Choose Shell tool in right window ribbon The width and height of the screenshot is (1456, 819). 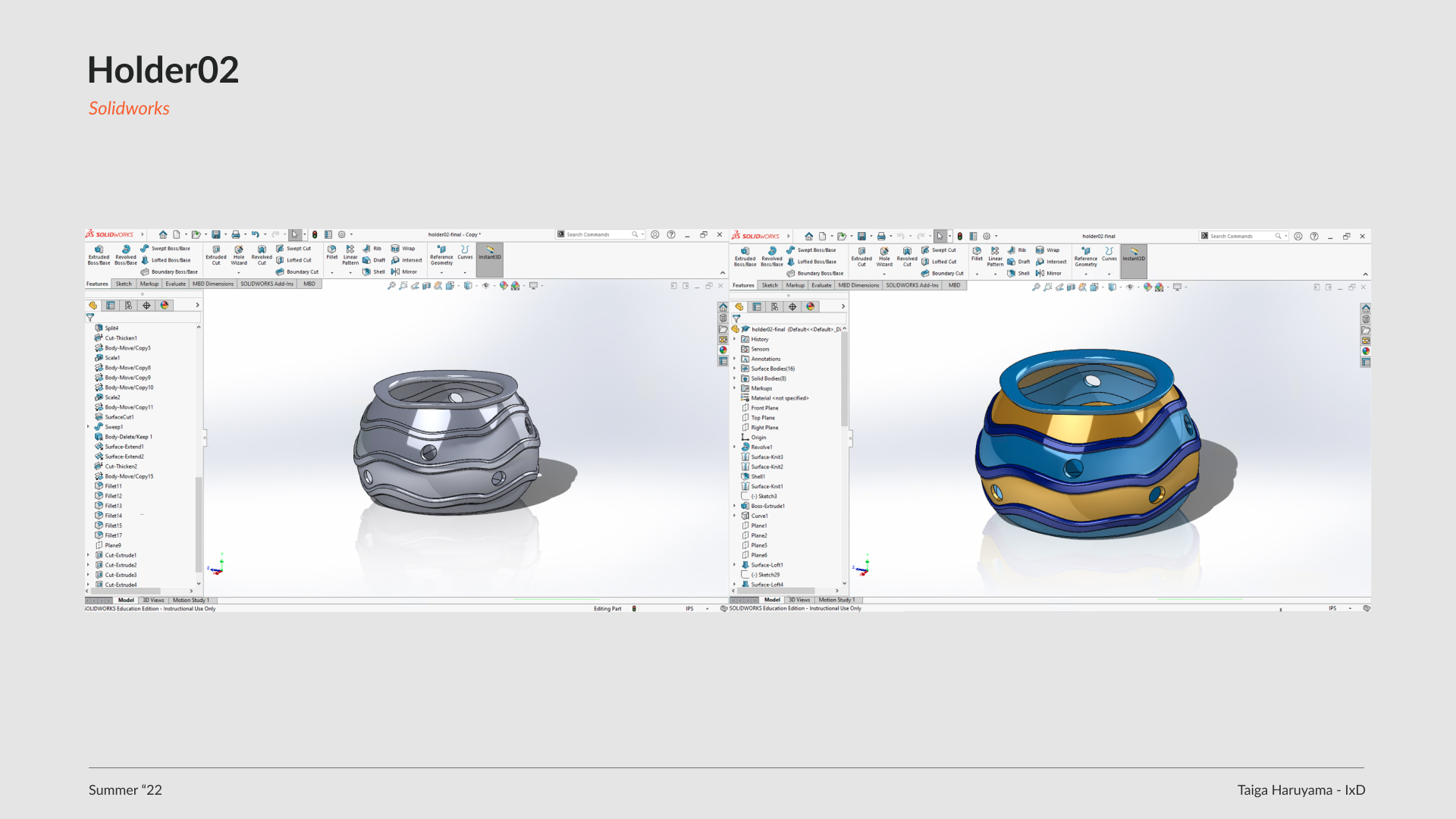point(1018,273)
